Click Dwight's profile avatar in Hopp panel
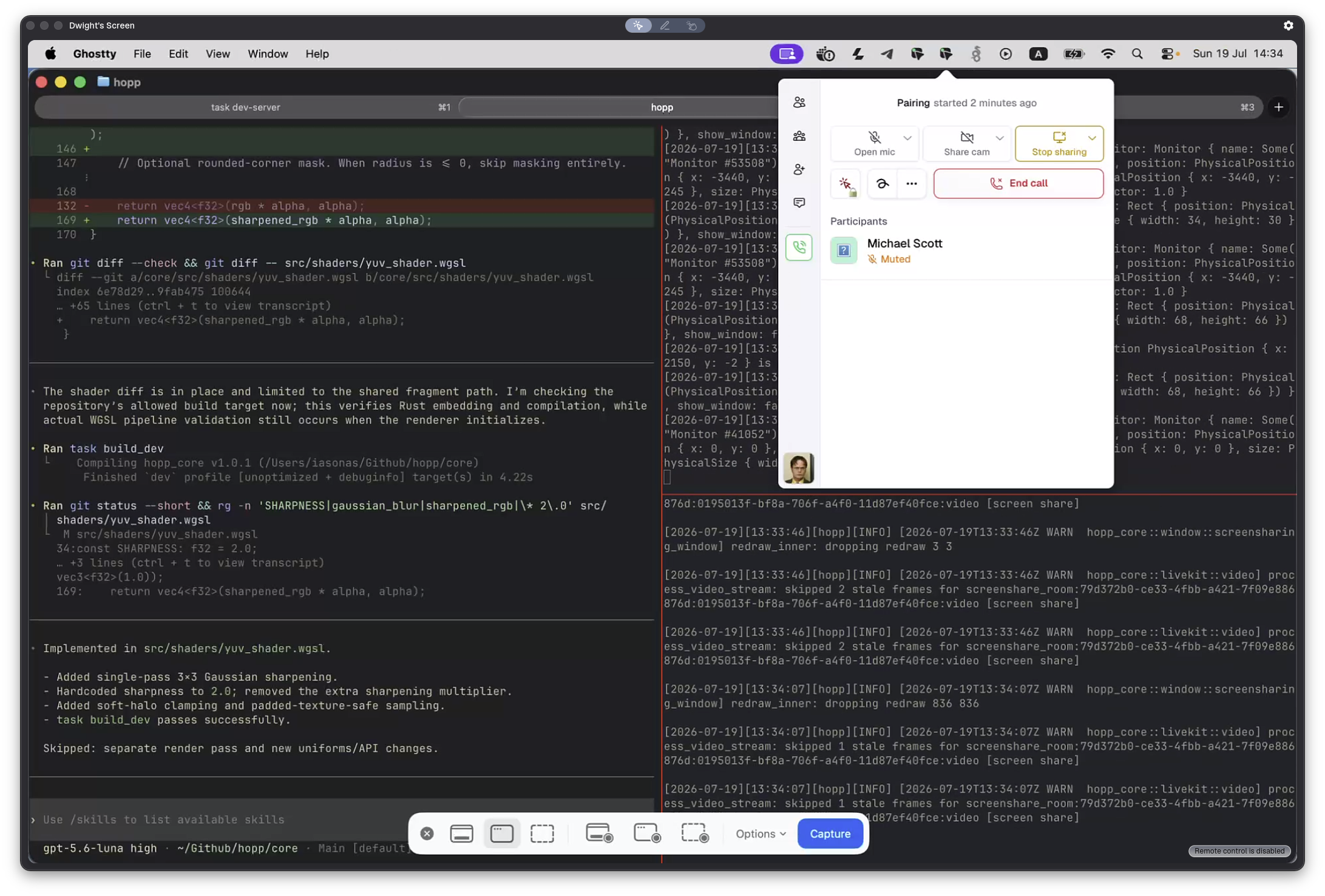Image resolution: width=1325 pixels, height=896 pixels. [x=799, y=468]
